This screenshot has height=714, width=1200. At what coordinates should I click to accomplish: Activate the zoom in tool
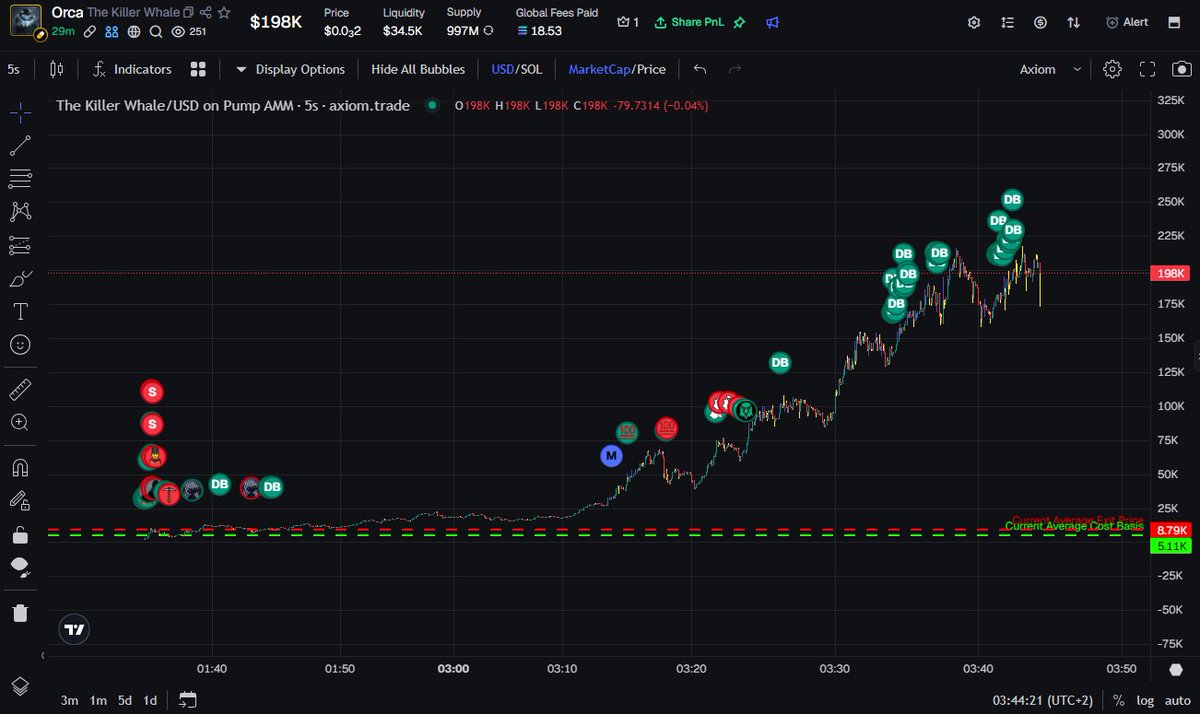point(19,422)
